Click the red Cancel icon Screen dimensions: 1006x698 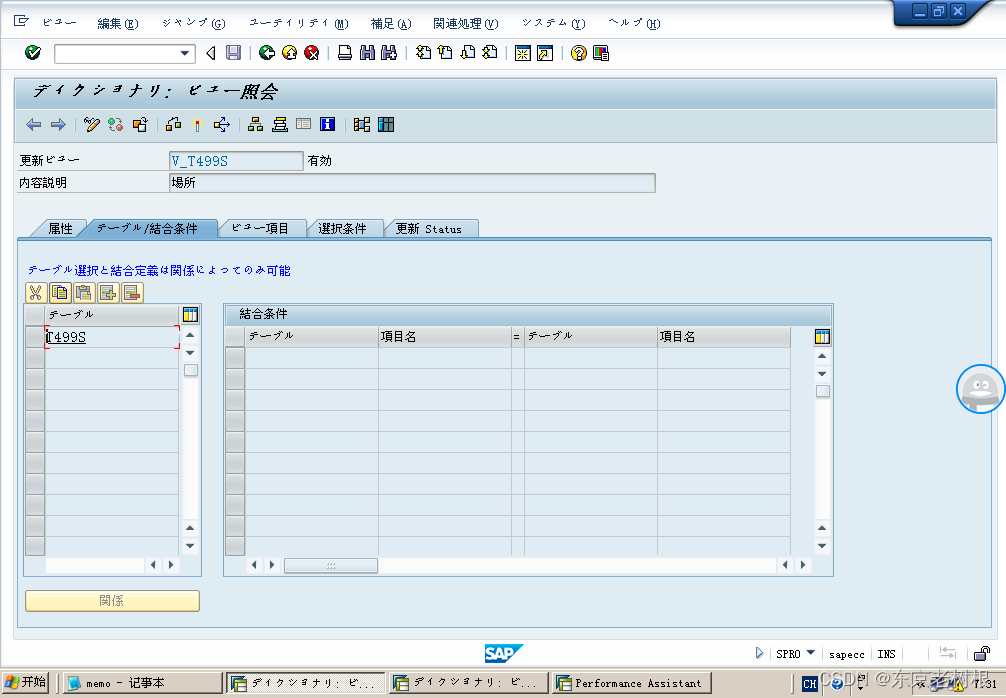coord(312,53)
